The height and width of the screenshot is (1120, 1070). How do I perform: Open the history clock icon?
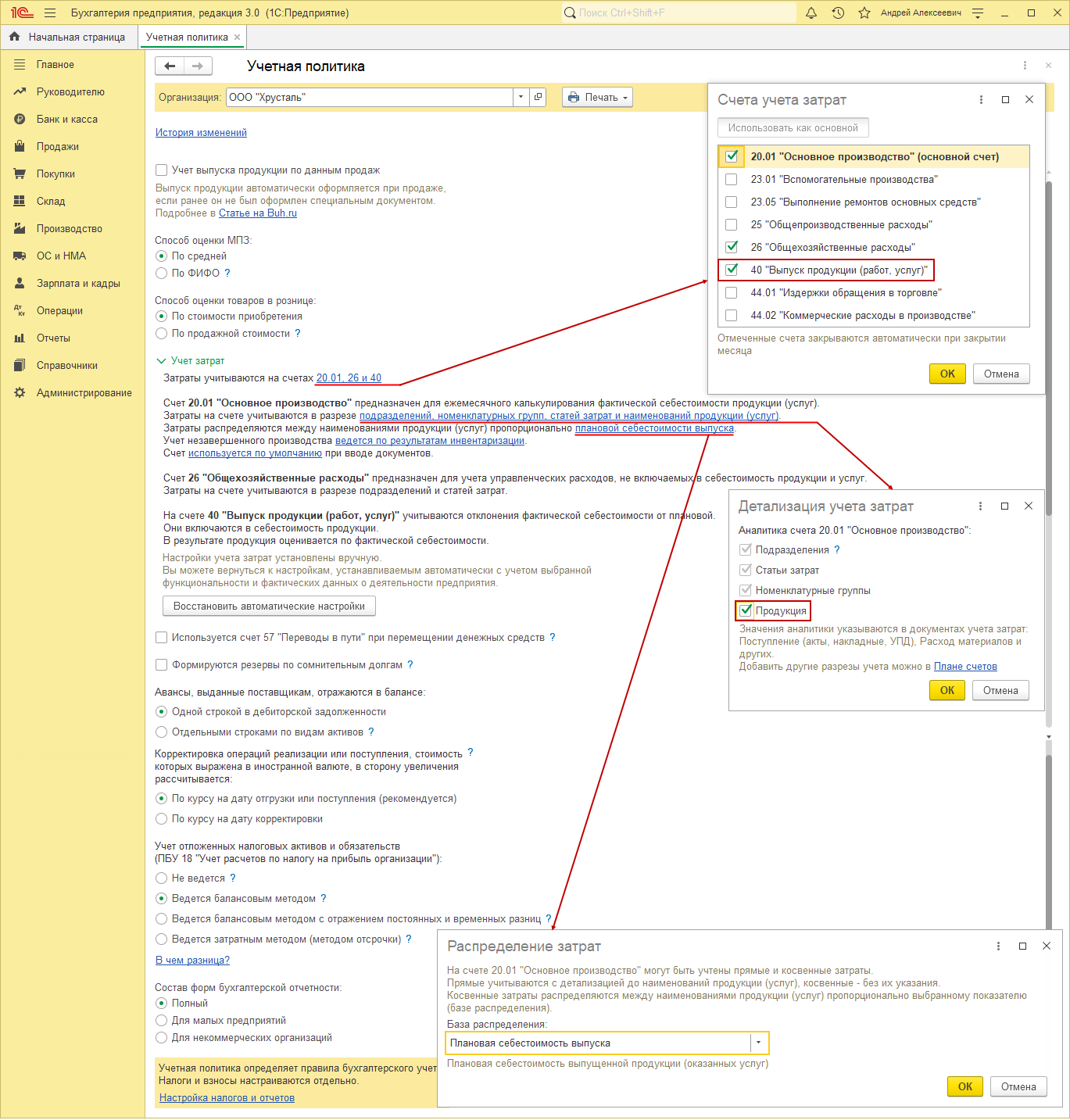coord(838,13)
